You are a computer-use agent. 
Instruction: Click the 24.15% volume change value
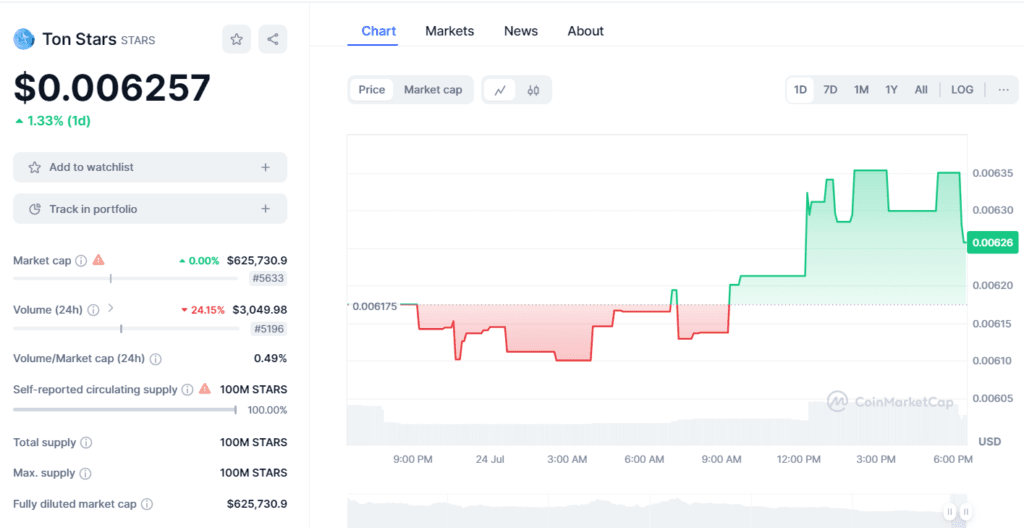(x=202, y=310)
